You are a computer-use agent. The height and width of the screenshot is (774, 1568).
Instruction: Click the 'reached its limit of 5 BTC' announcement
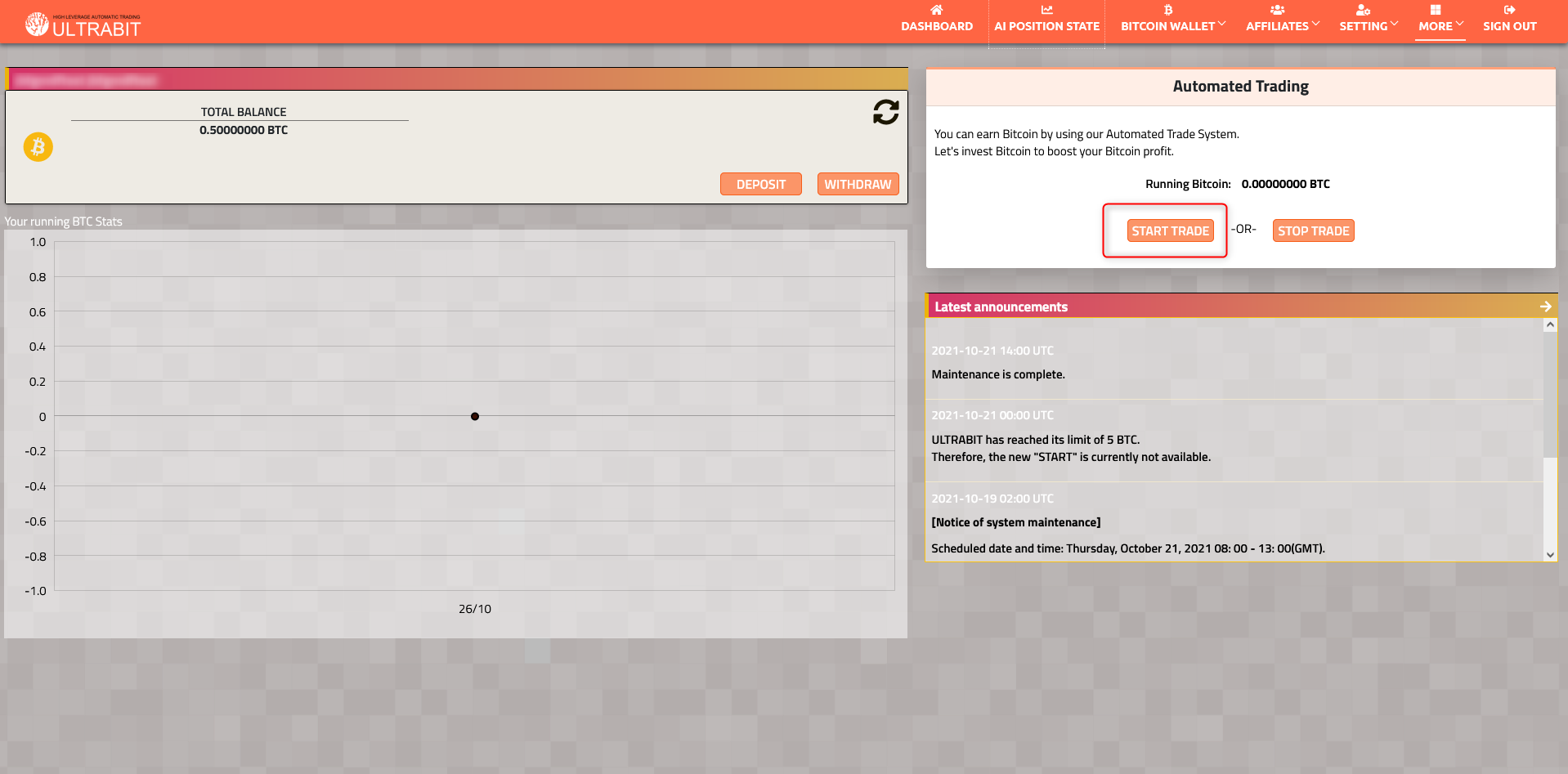(x=1036, y=440)
